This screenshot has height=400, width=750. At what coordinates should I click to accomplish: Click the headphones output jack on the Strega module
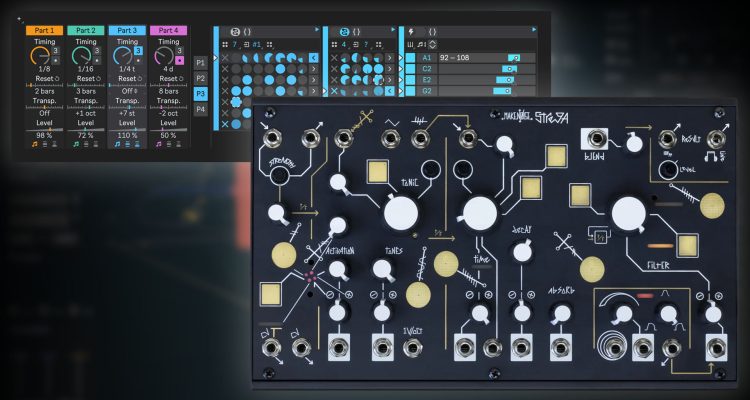pyautogui.click(x=716, y=139)
